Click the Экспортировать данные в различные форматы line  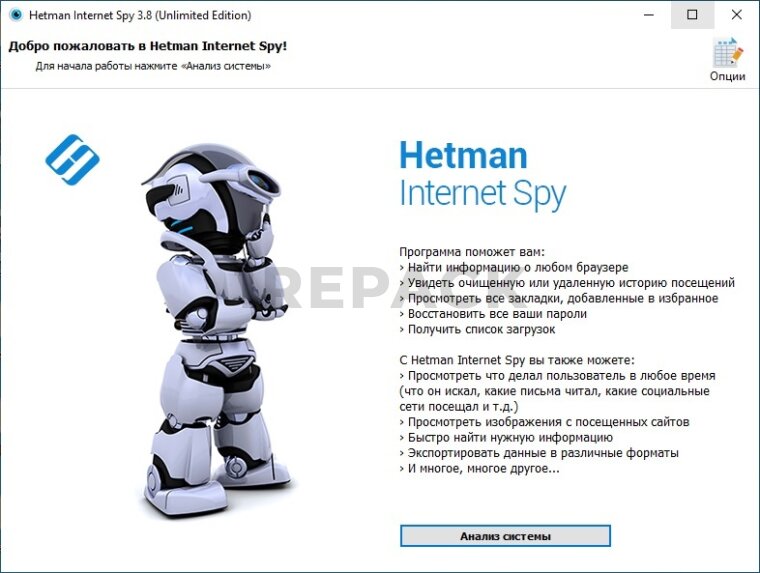(x=539, y=453)
